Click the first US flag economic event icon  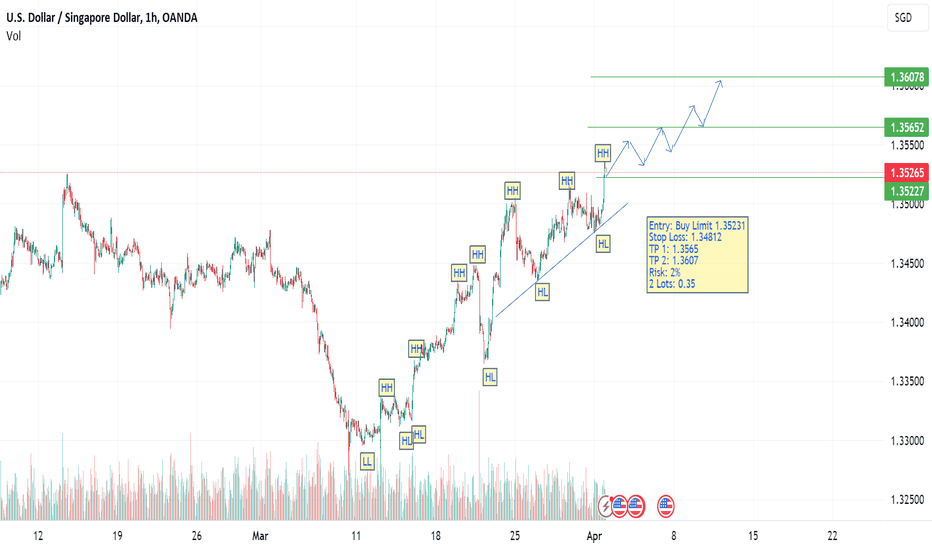619,506
